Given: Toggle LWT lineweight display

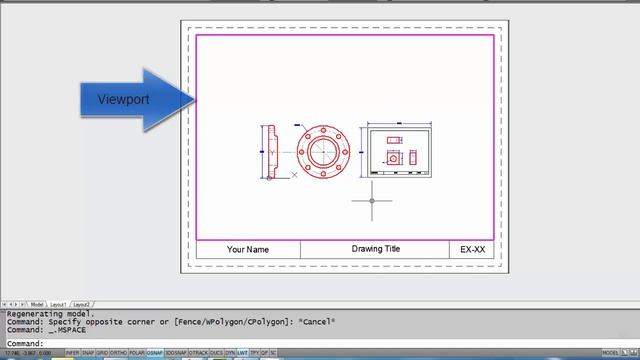Looking at the screenshot, I should click(242, 353).
